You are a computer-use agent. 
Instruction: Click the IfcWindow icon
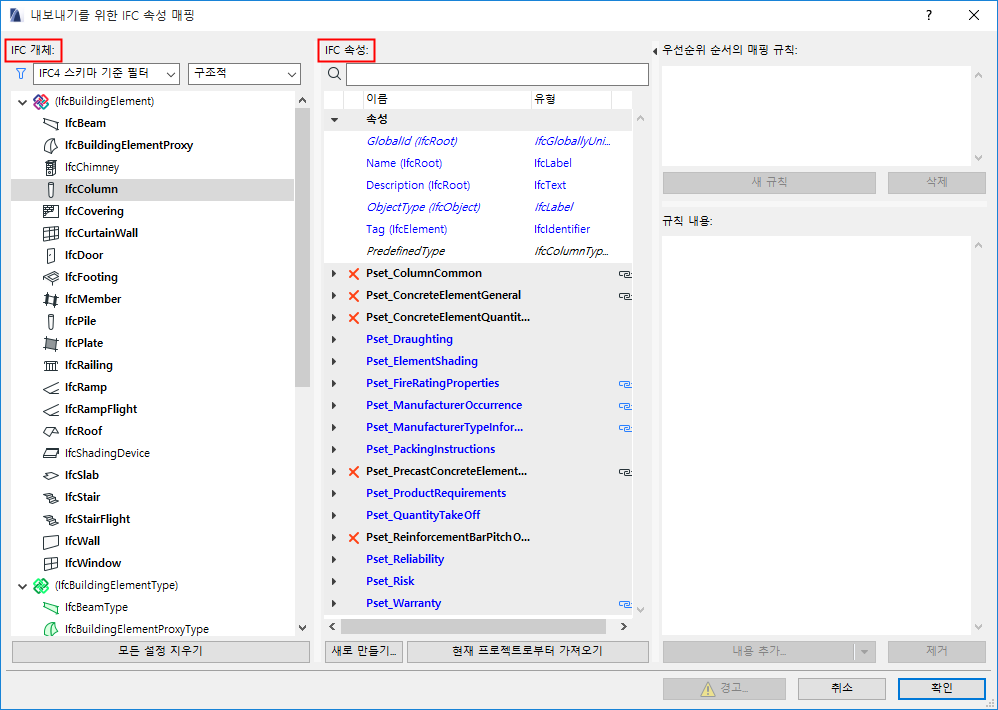pos(50,563)
